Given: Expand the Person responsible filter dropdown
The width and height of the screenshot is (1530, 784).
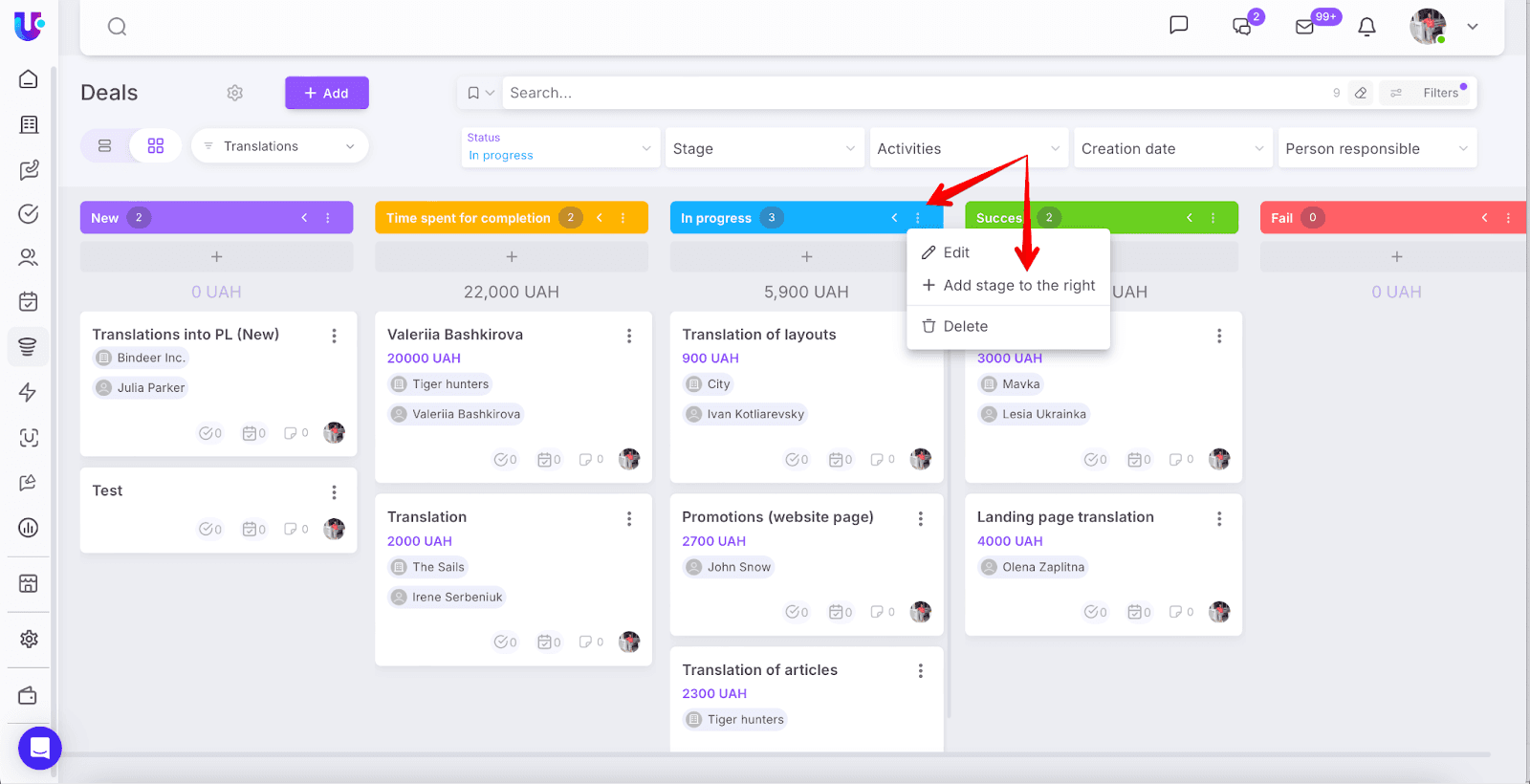Looking at the screenshot, I should click(x=1375, y=149).
